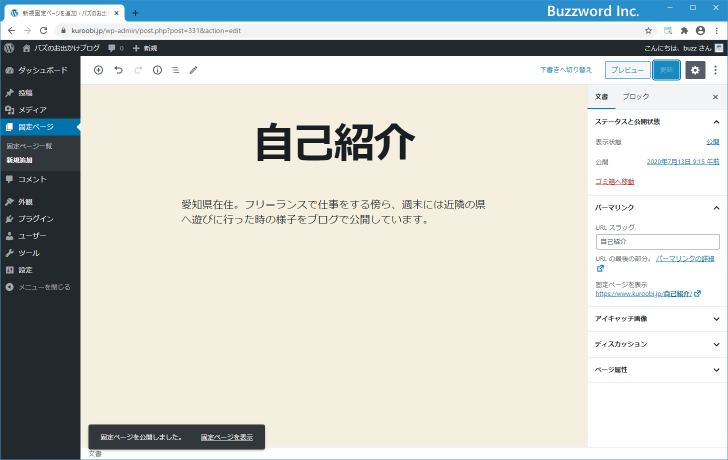Open the Chrome profile avatar icon
Screen dimensions: 728x460
point(701,31)
